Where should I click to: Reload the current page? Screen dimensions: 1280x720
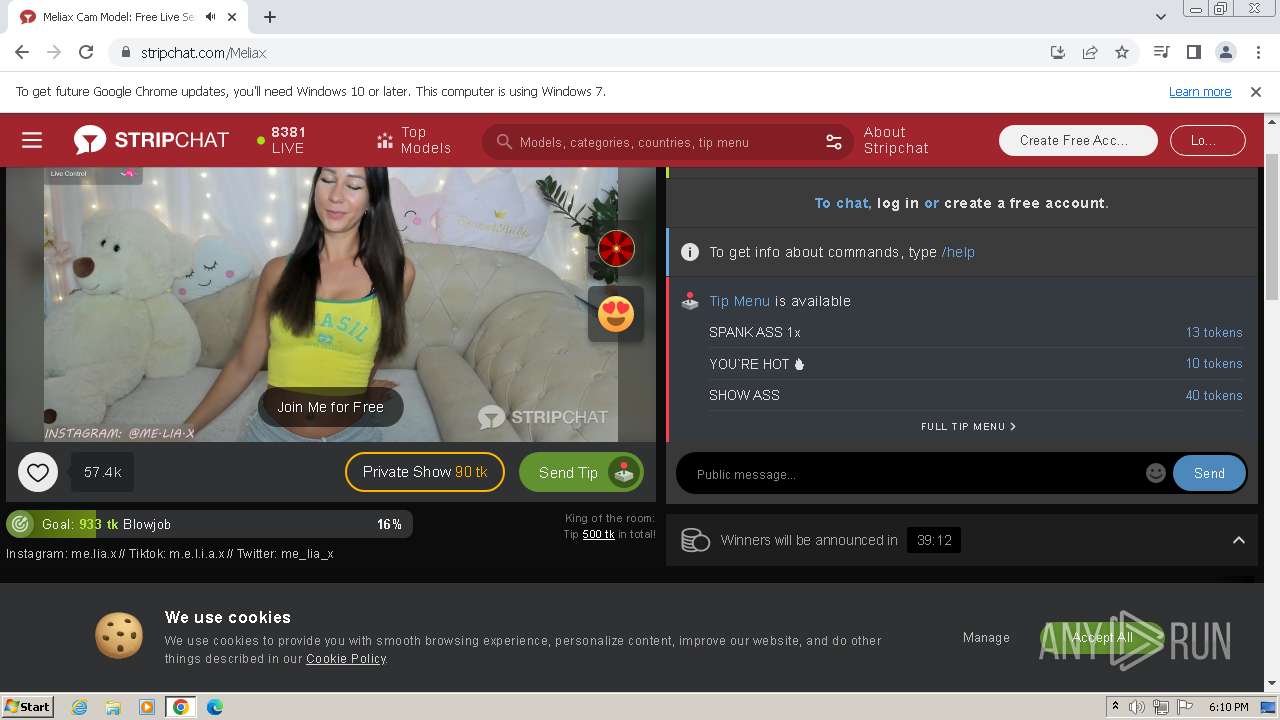(86, 52)
